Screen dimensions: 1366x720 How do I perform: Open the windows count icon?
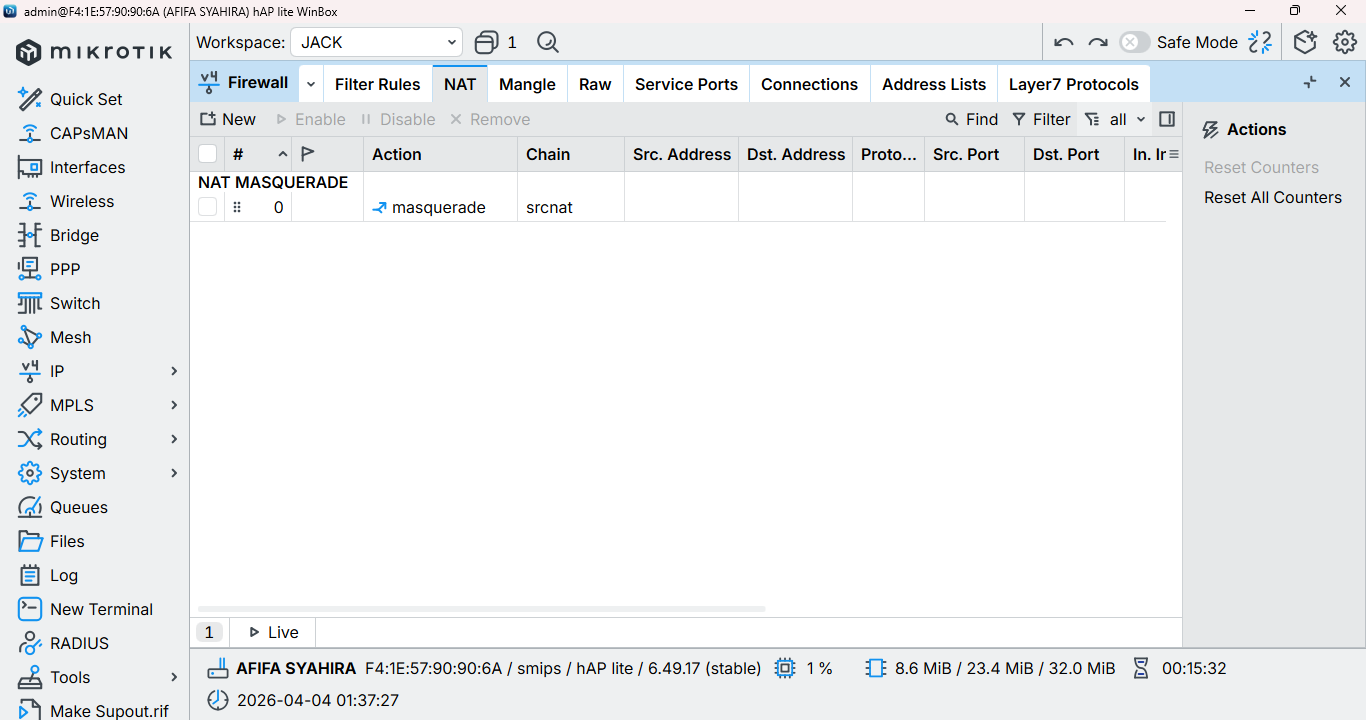coord(496,42)
